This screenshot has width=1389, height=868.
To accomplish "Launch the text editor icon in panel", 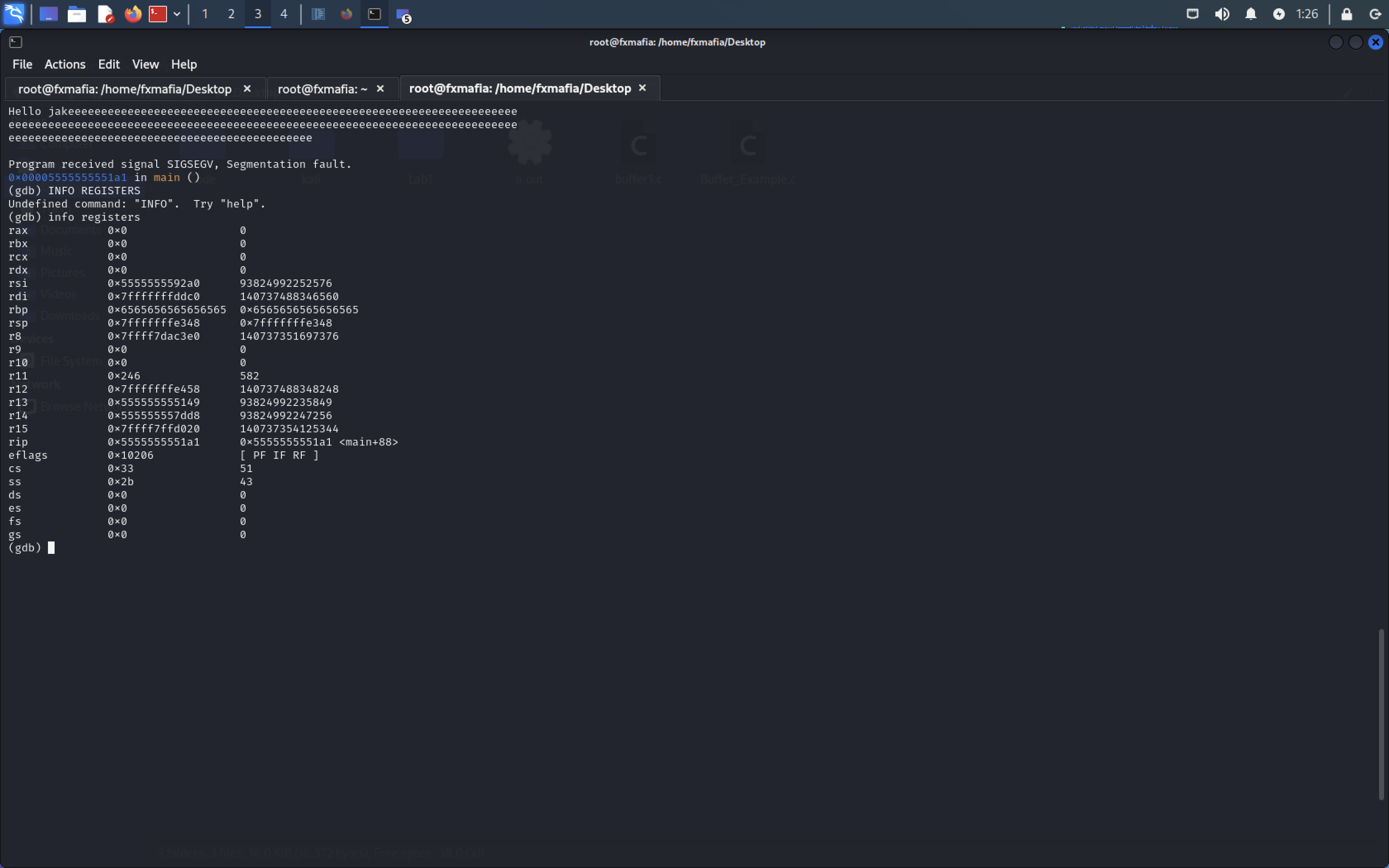I will 105,14.
